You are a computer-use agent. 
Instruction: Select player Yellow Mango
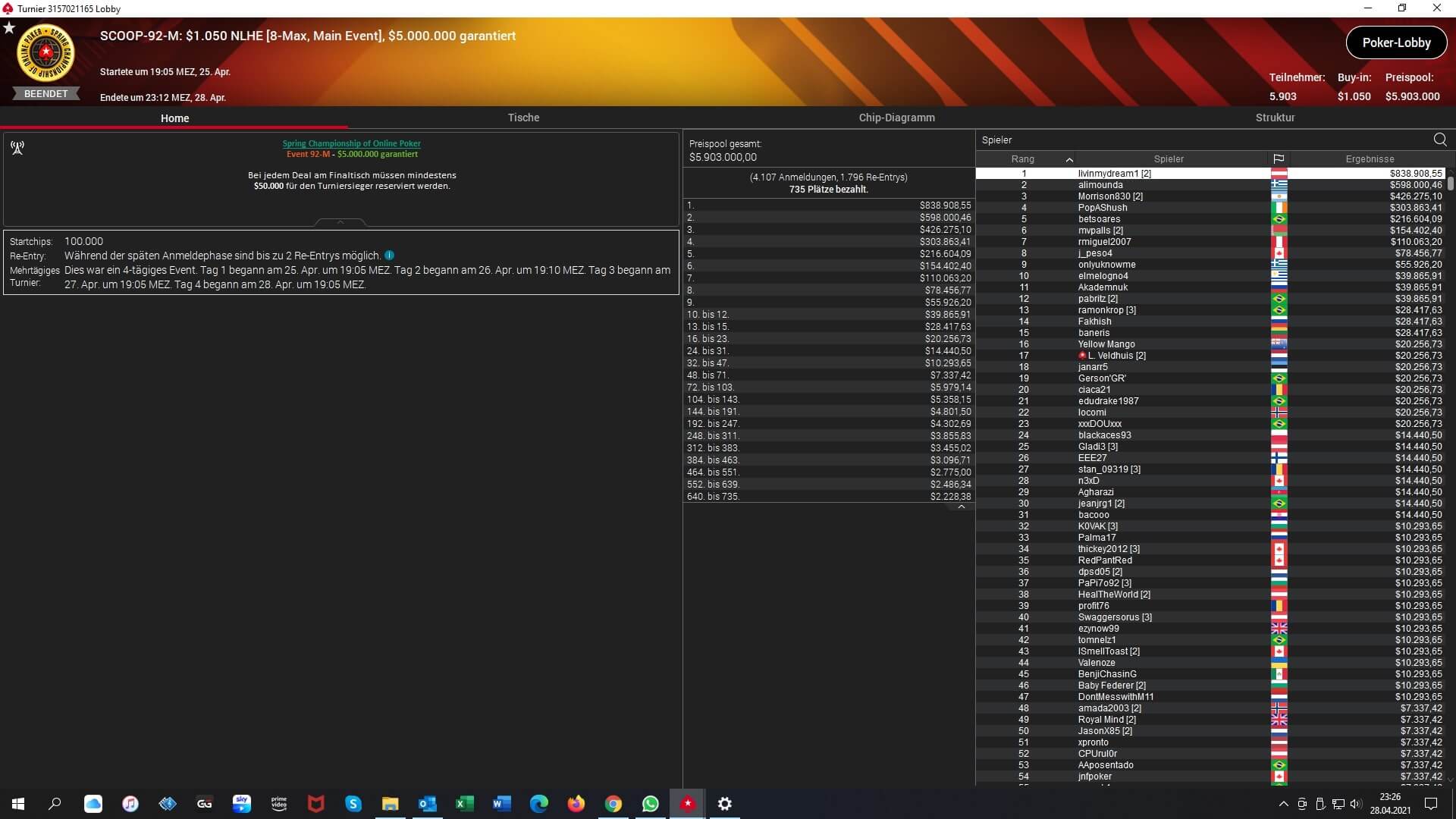coord(1210,344)
